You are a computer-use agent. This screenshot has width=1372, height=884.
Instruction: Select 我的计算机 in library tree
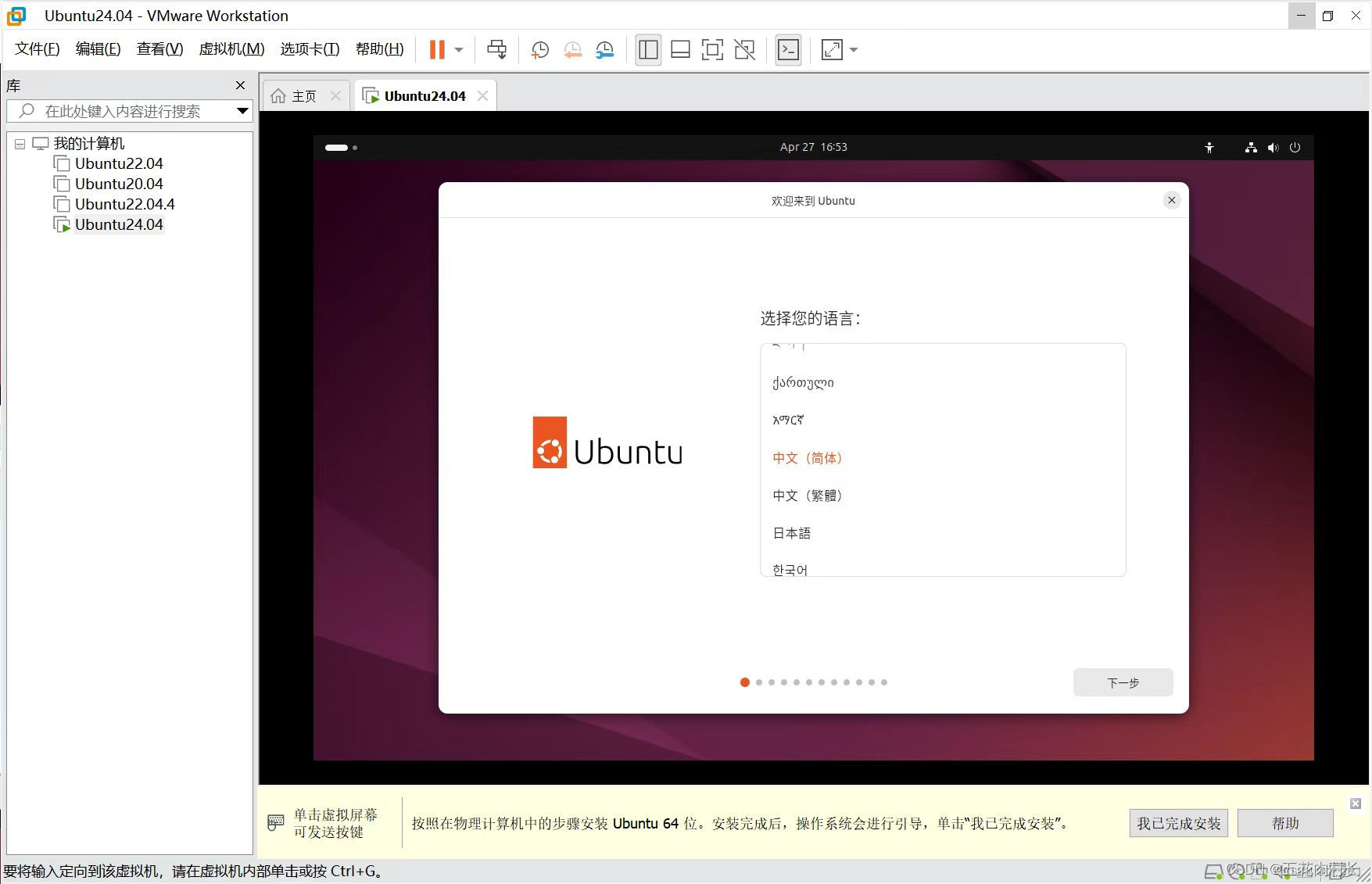(89, 143)
